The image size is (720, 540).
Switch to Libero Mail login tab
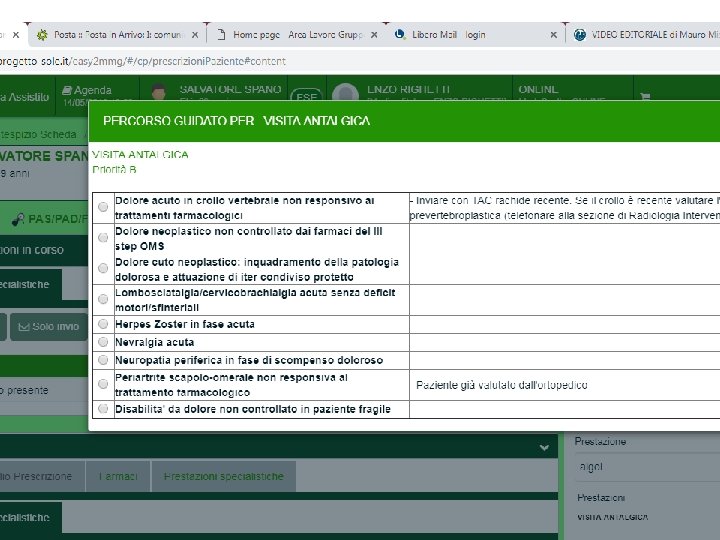475,35
